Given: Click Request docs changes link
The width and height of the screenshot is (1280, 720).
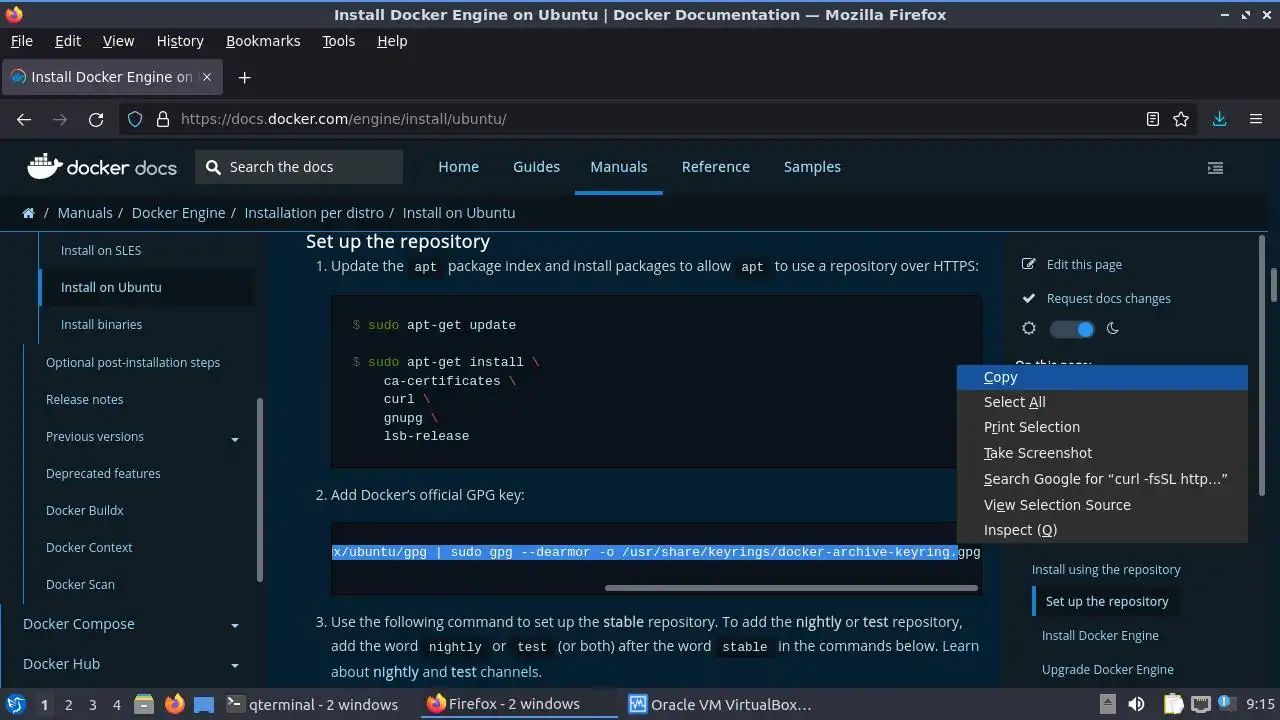Looking at the screenshot, I should [1108, 299].
